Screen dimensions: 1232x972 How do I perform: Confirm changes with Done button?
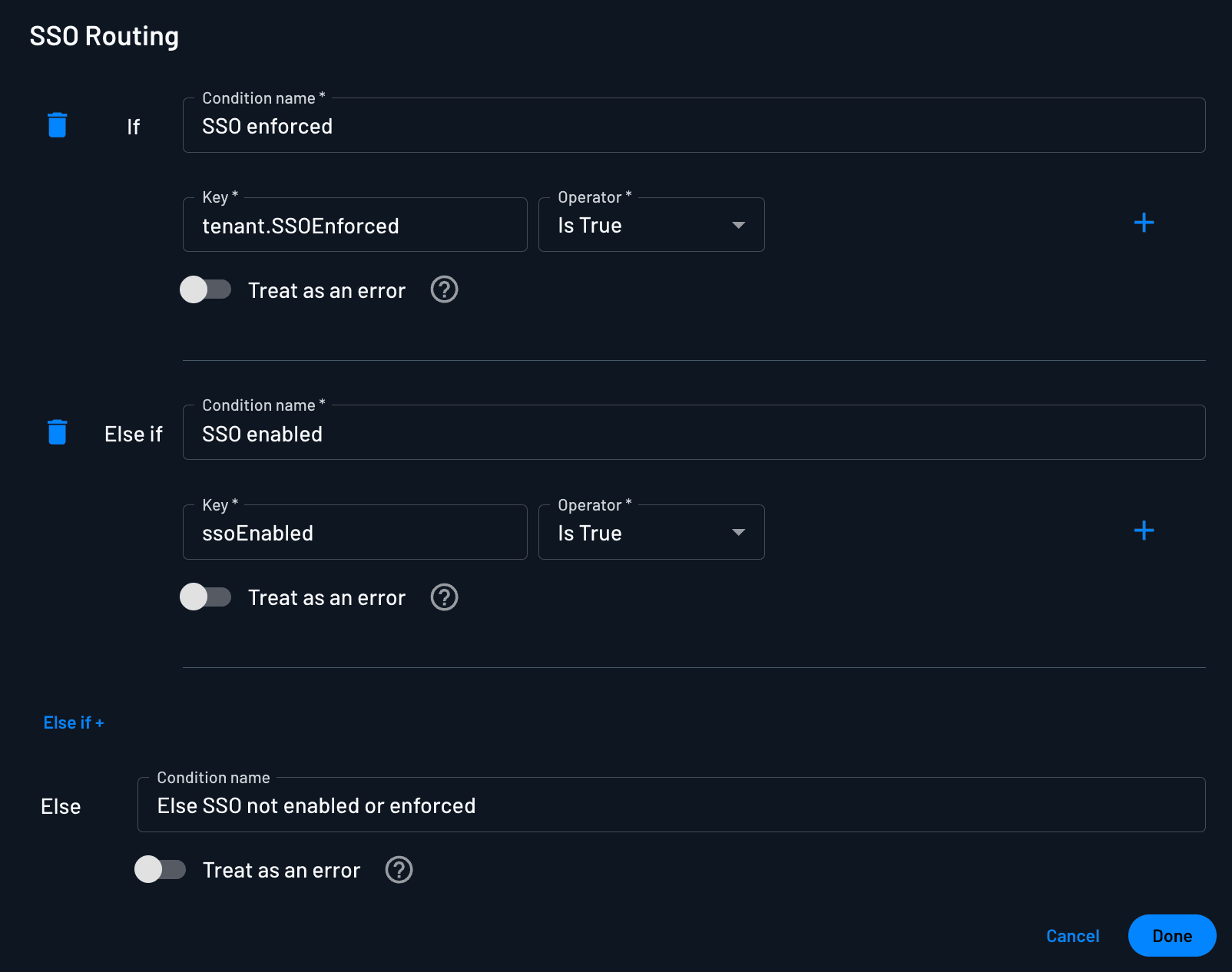pyautogui.click(x=1171, y=935)
